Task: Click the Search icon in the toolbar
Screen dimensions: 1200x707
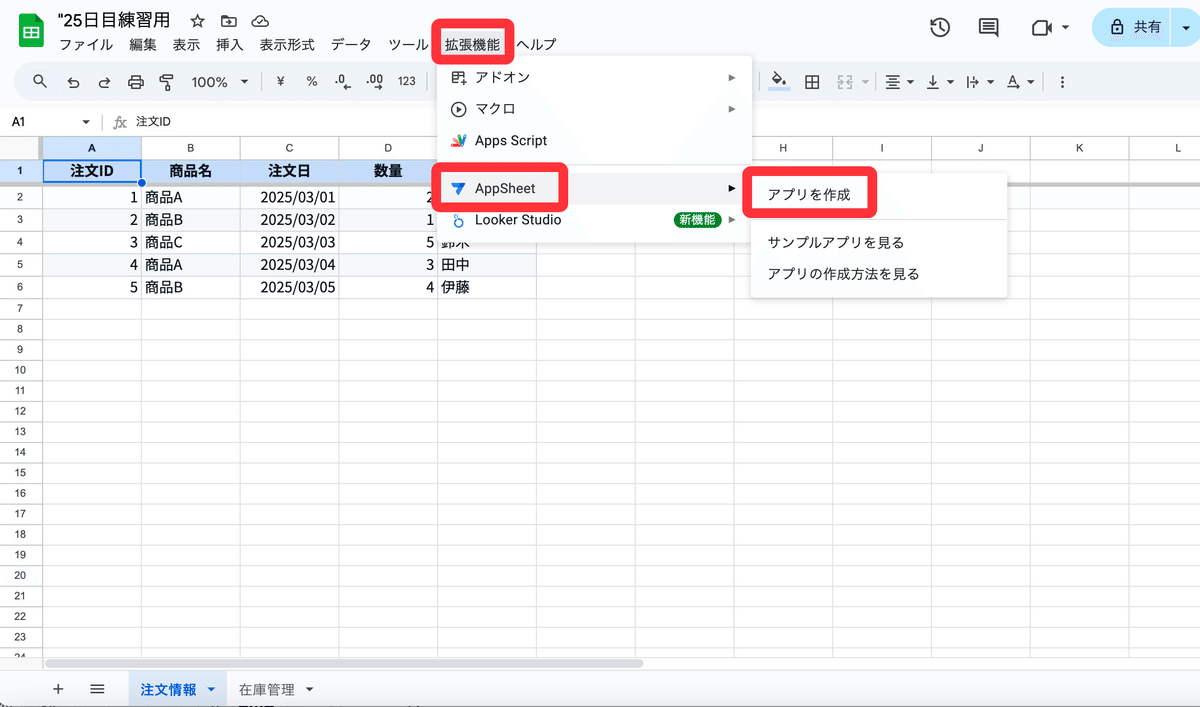Action: (40, 81)
